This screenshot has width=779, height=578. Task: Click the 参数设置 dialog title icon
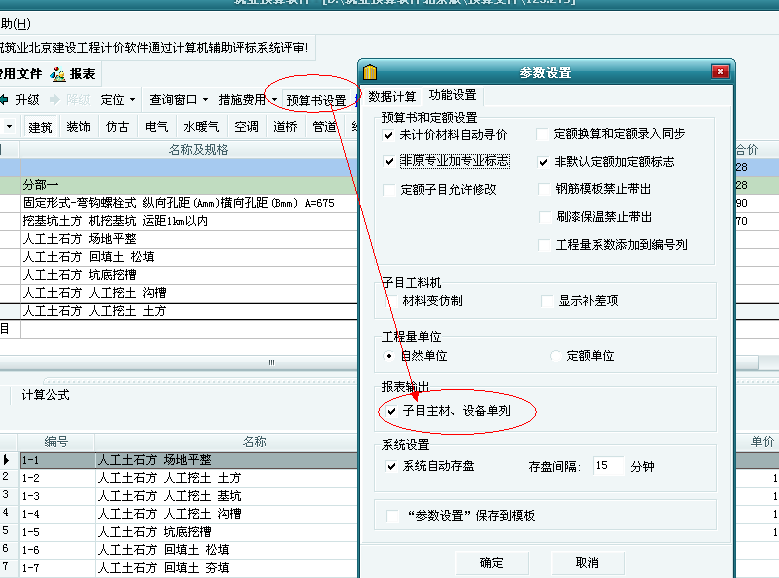[369, 72]
